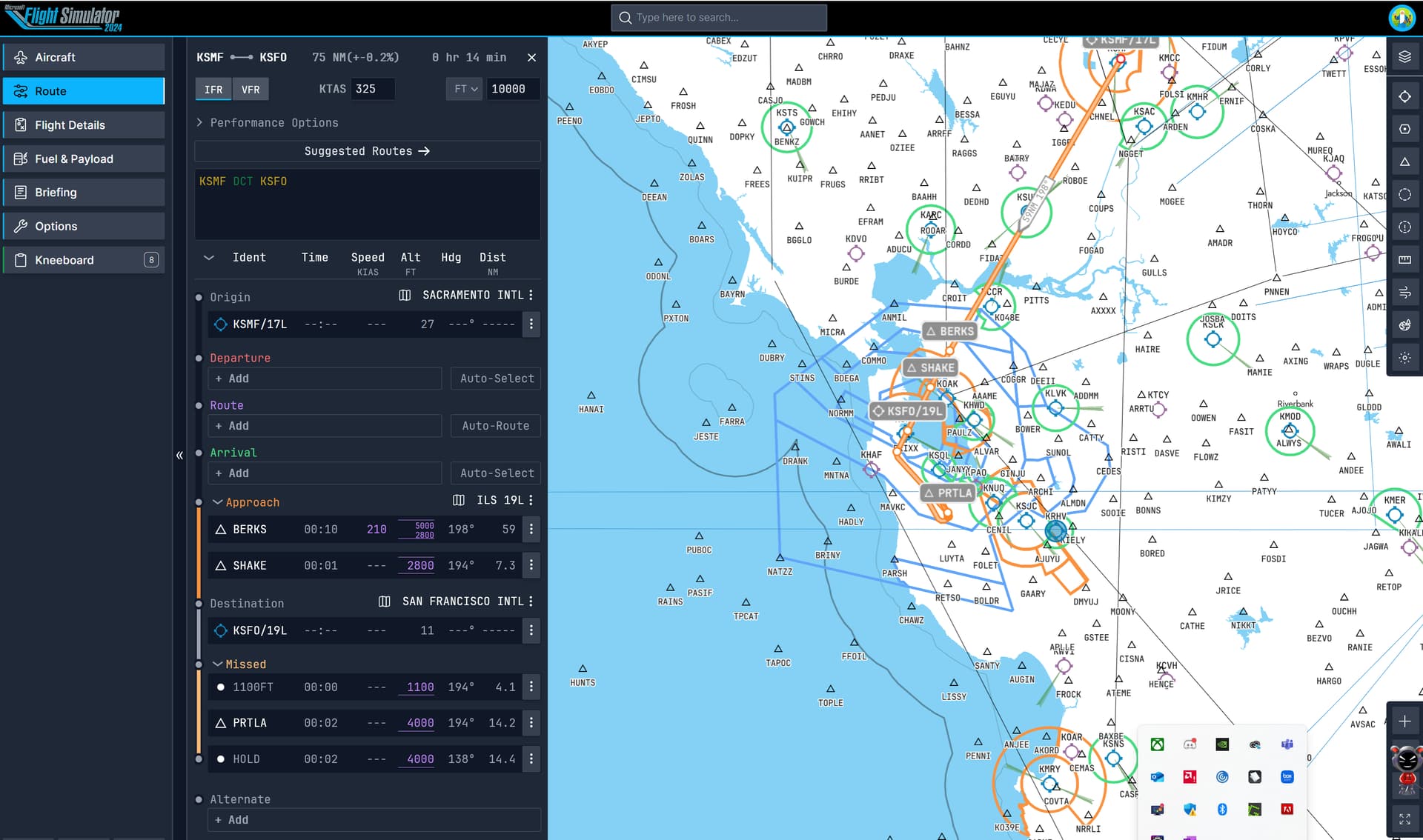
Task: Switch to the Briefing section
Action: click(84, 192)
